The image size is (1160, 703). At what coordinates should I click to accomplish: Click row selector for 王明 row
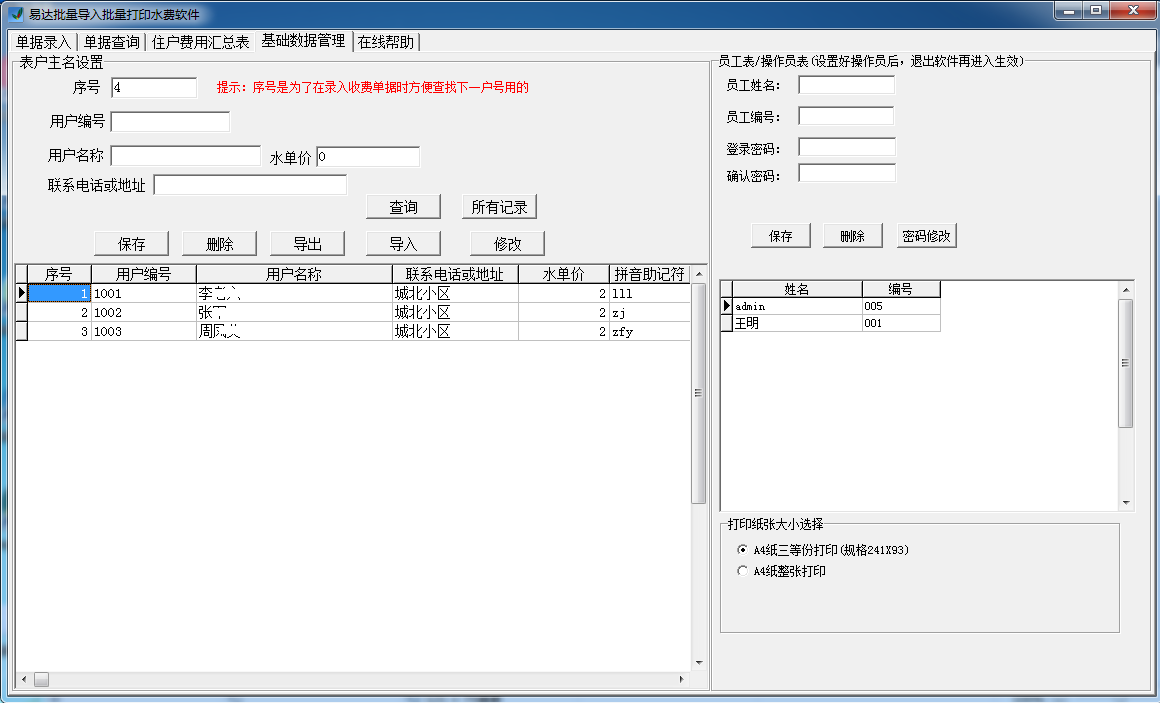pos(726,323)
